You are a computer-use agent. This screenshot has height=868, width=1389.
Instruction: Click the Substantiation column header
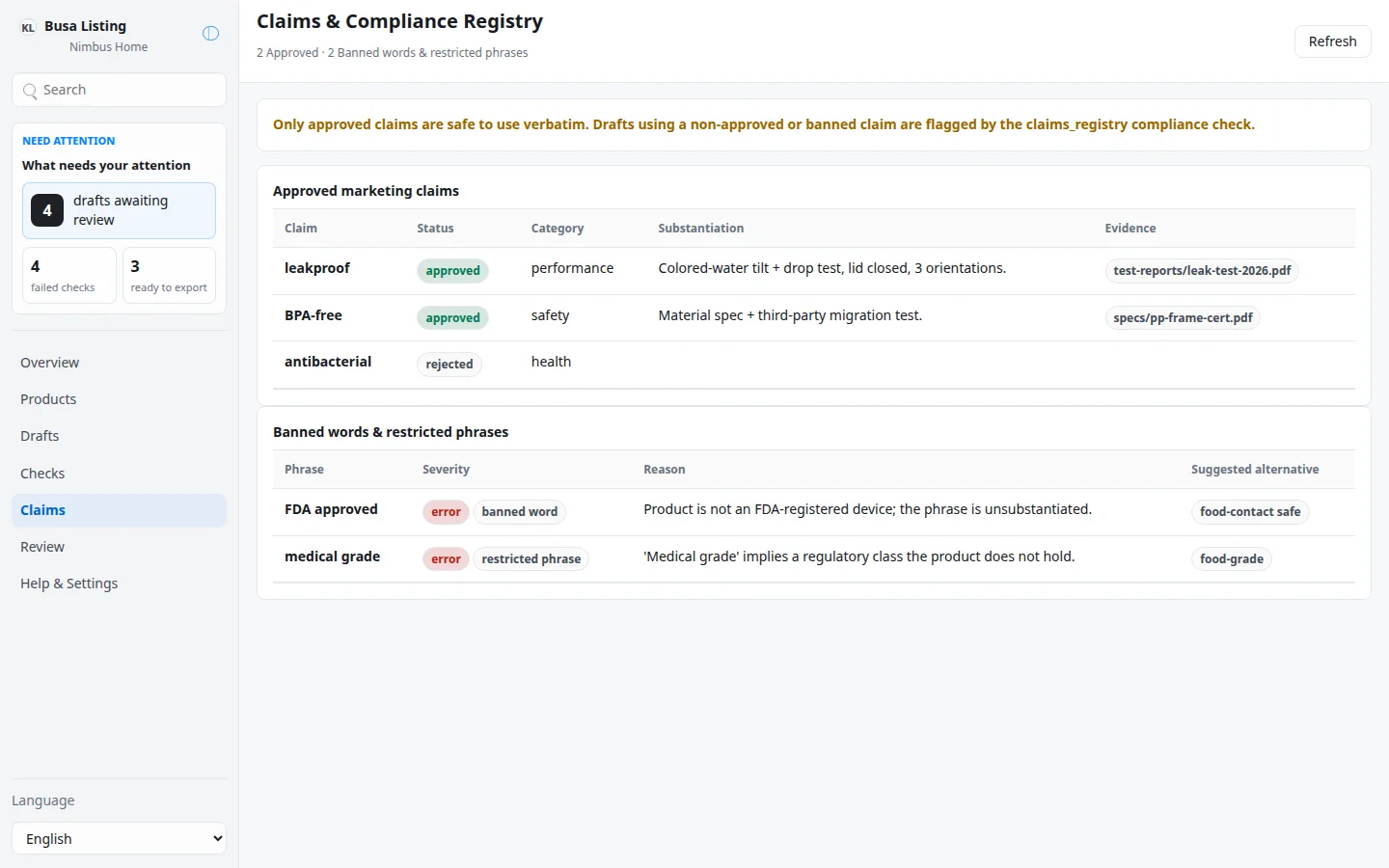[701, 229]
